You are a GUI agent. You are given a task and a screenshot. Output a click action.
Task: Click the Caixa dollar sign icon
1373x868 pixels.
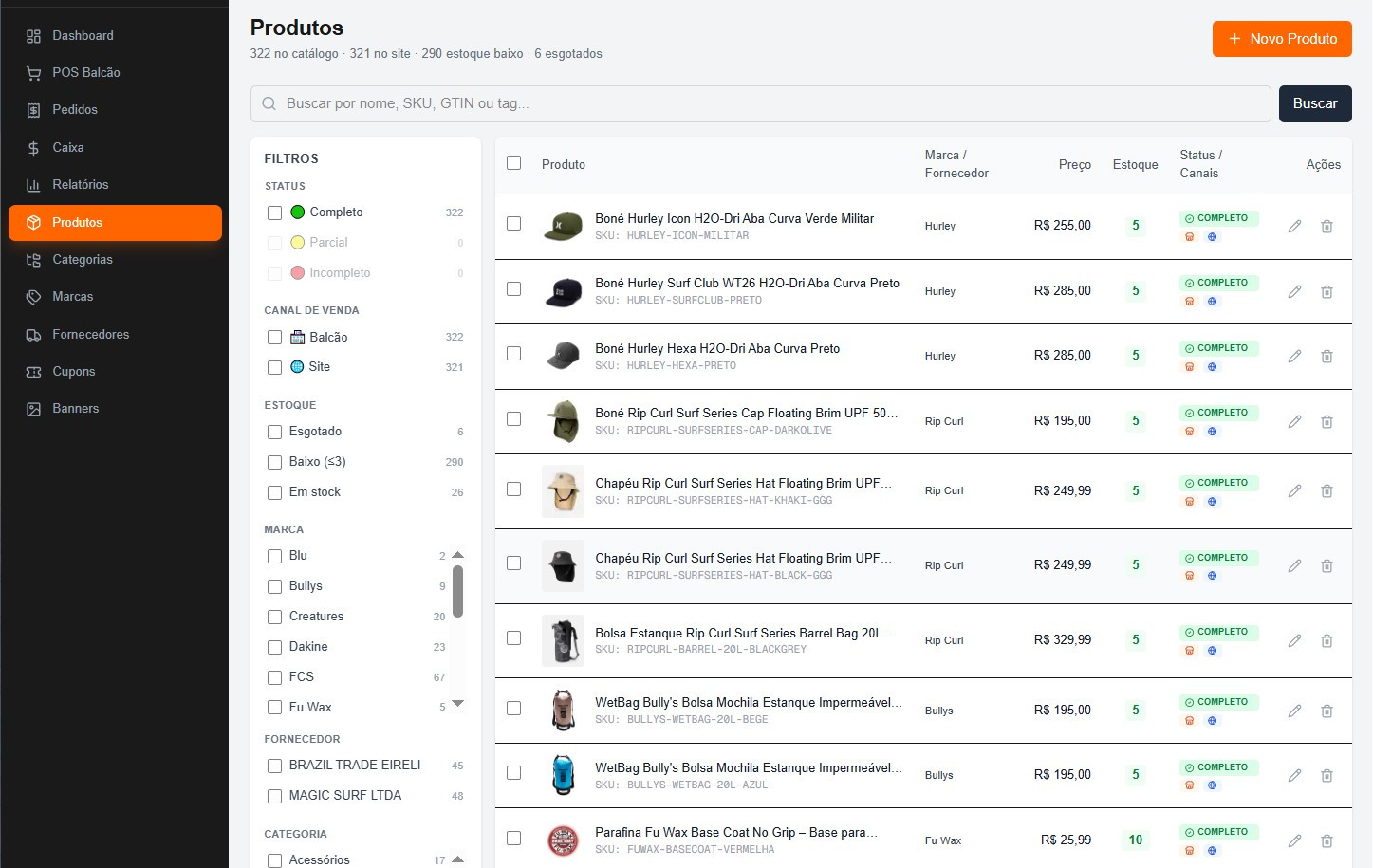click(33, 148)
